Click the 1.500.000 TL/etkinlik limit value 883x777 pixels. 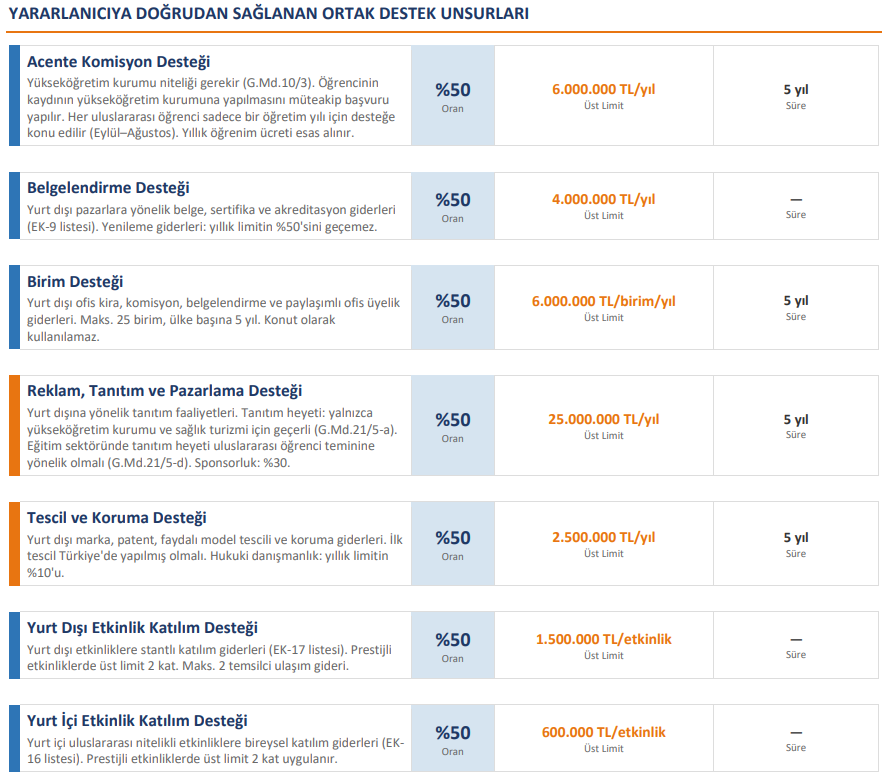tap(603, 639)
